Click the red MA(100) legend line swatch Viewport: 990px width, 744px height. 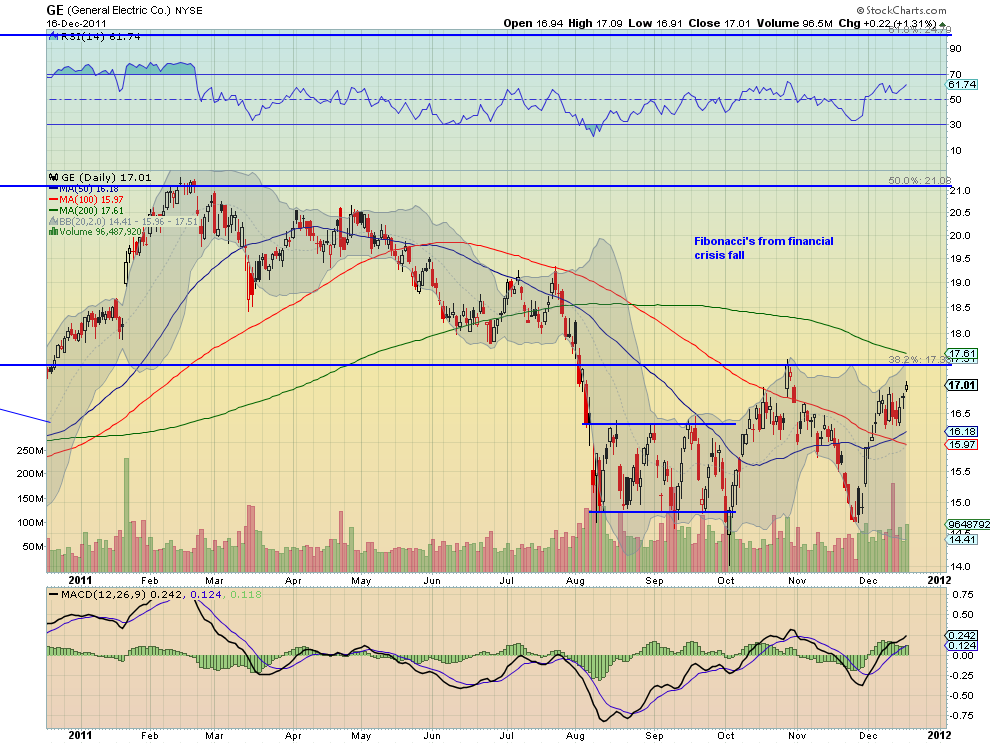pyautogui.click(x=54, y=200)
